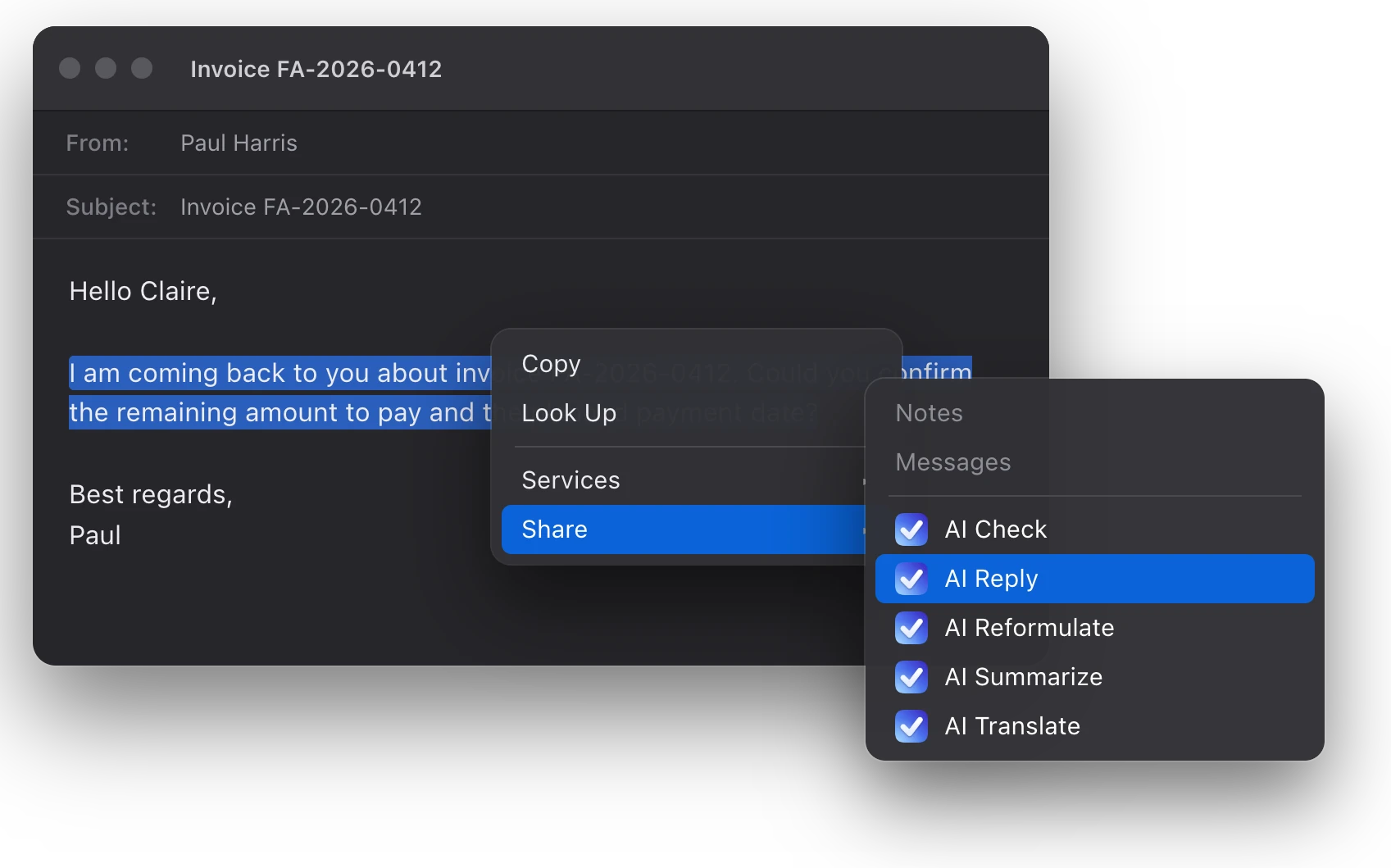Screen dimensions: 1391x868
Task: Select Notes in the share submenu
Action: 1094,413
